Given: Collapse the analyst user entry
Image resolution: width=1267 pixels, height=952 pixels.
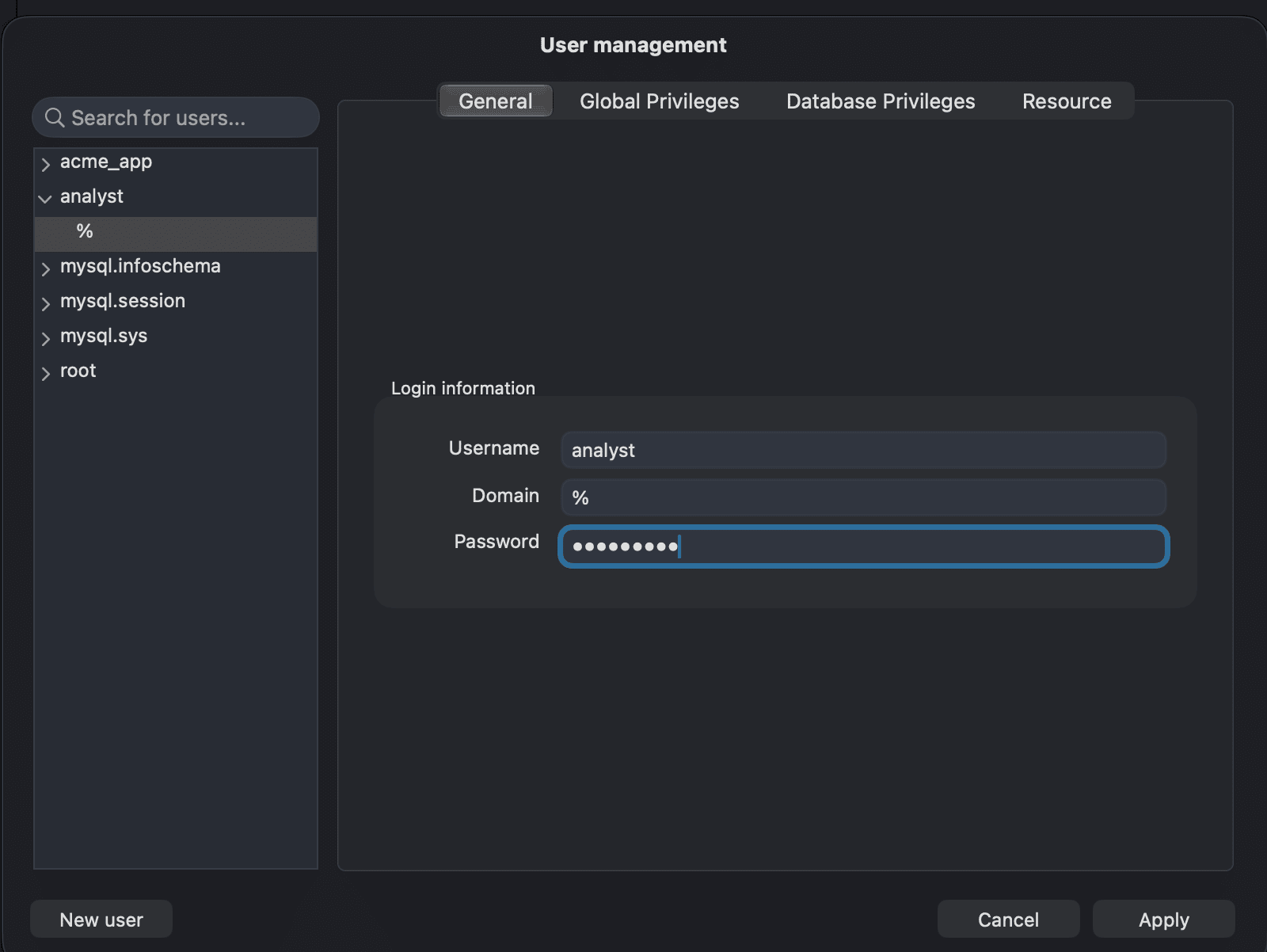Looking at the screenshot, I should (x=45, y=199).
